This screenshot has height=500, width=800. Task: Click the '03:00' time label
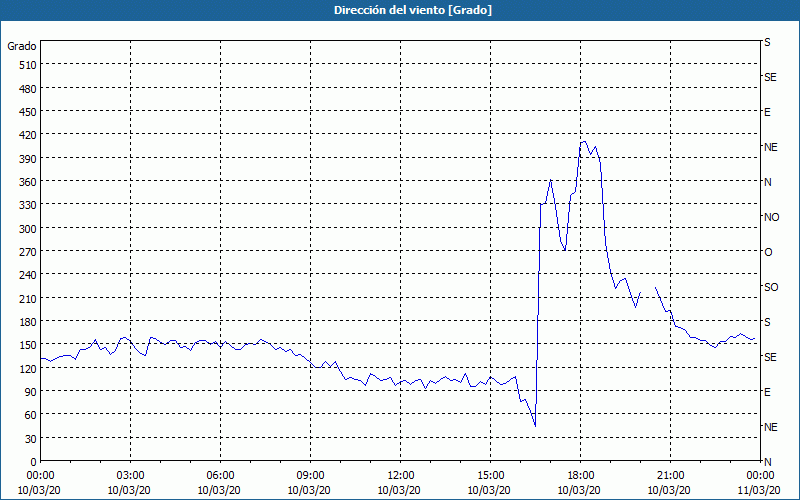130,476
